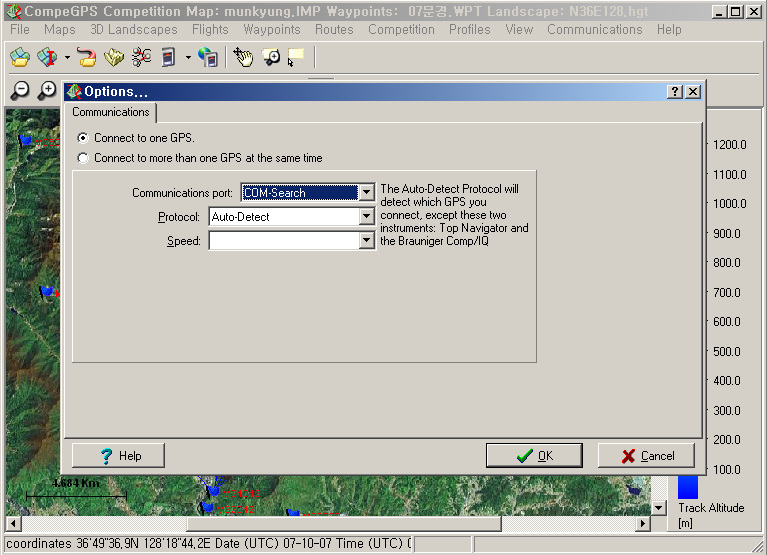Click the question mark help button in Options title bar
Image resolution: width=767 pixels, height=555 pixels.
[675, 91]
